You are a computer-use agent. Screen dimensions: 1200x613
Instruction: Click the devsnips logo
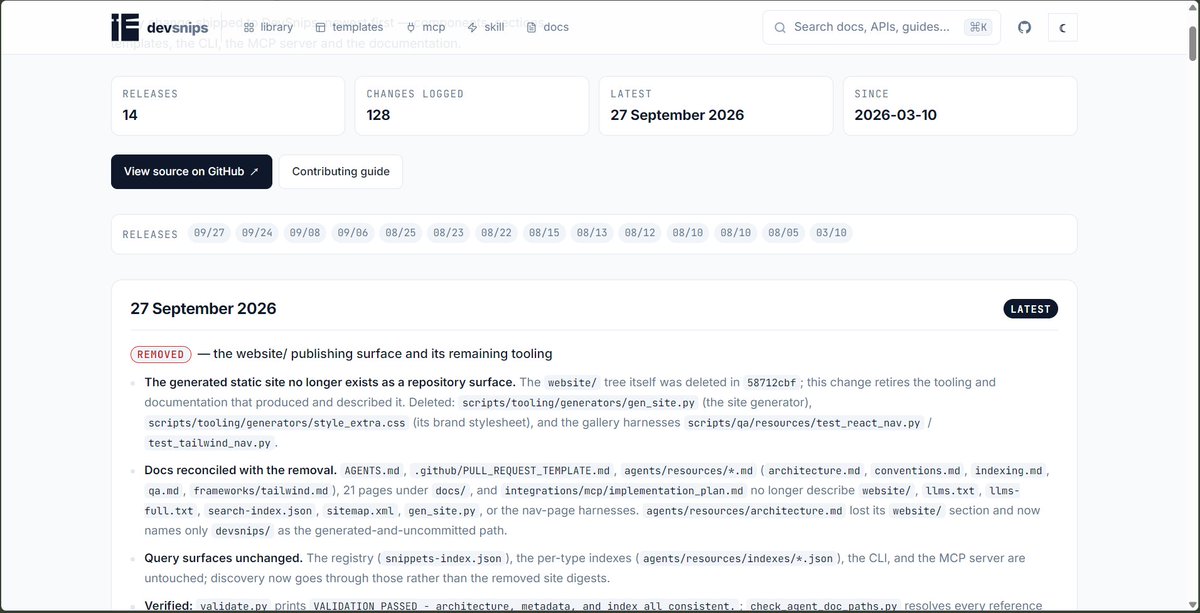pos(160,27)
